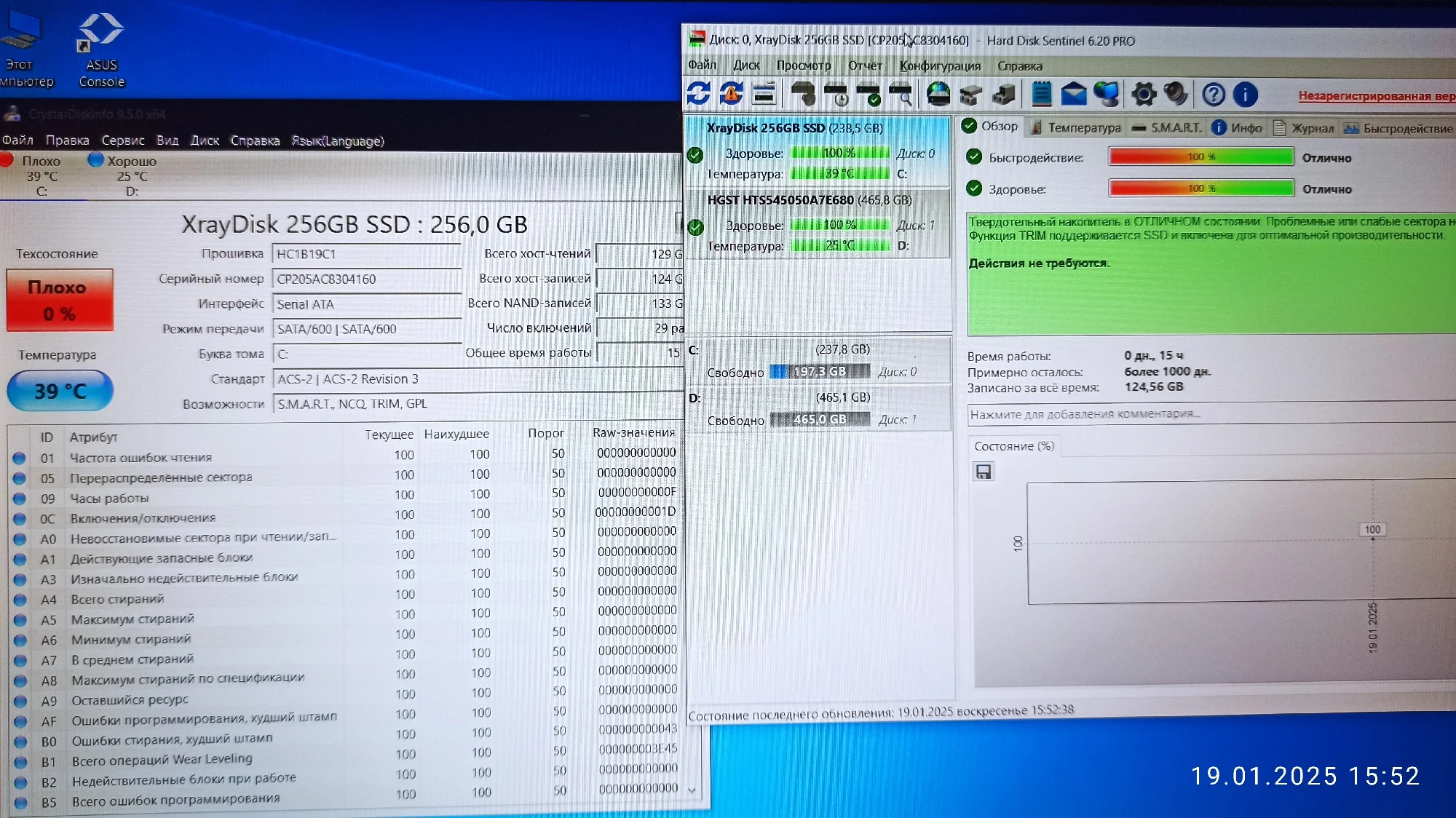
Task: Open the Правка menu in CrystalDiskInfo
Action: pos(67,140)
